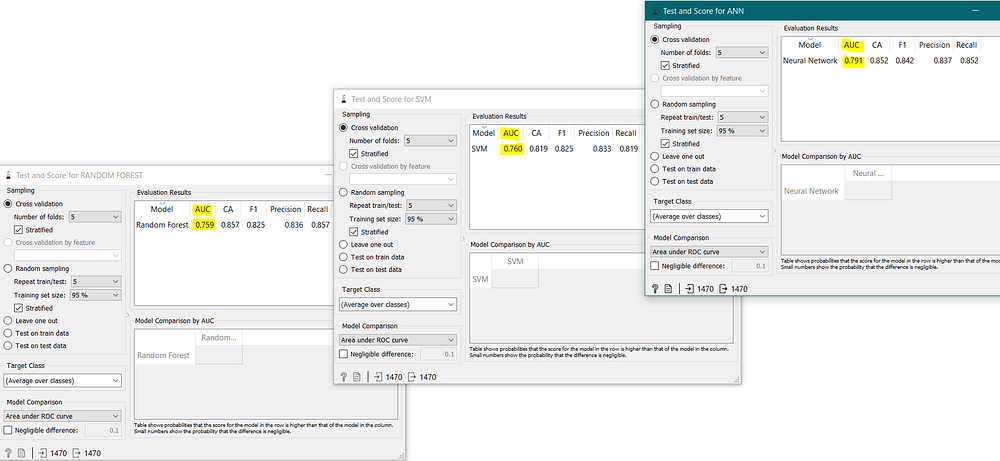Screen dimensions: 1000x461
Task: Sort by Precision column in ANN results
Action: pyautogui.click(x=934, y=45)
